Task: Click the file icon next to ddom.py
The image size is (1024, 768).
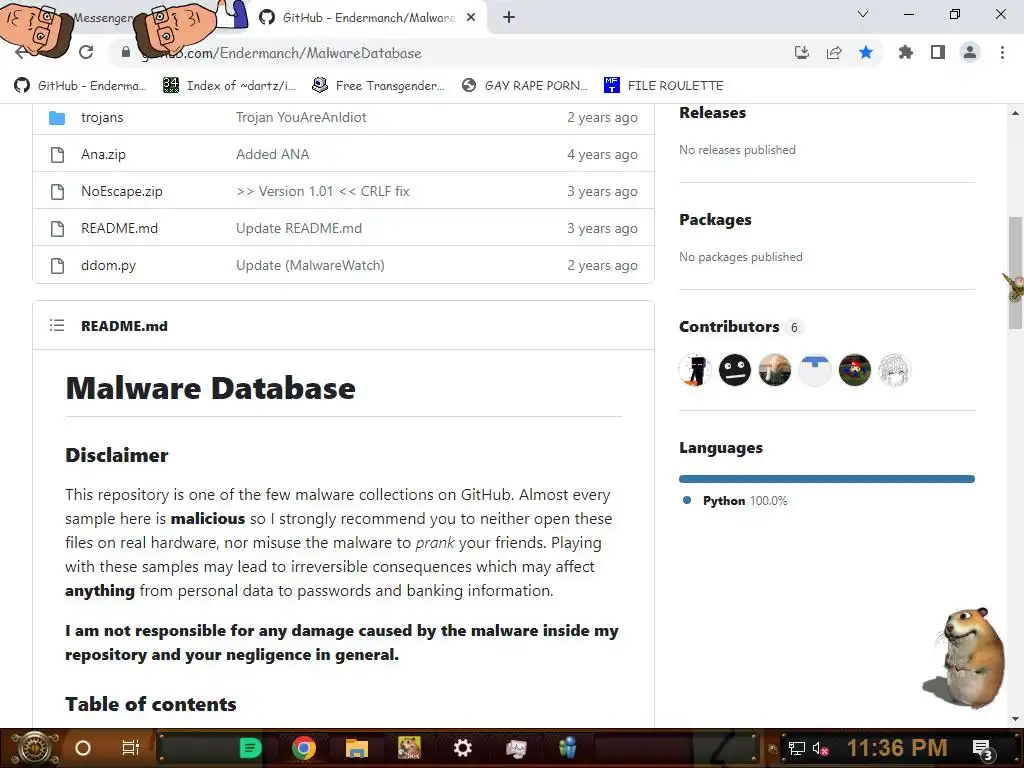Action: [57, 266]
